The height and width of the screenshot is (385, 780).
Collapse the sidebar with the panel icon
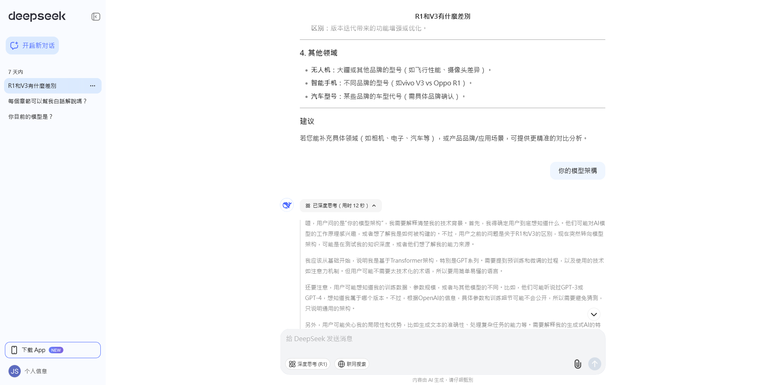click(x=96, y=16)
